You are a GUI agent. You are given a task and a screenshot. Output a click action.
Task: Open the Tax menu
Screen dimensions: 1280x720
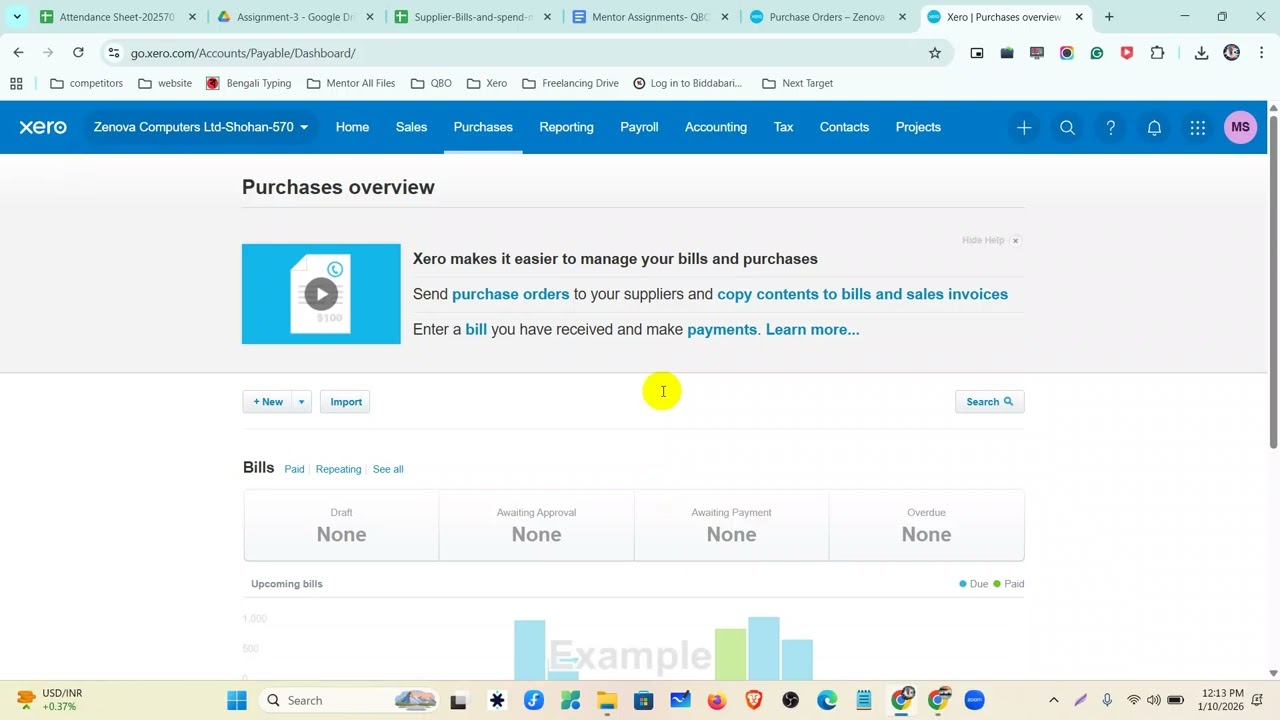click(x=783, y=127)
